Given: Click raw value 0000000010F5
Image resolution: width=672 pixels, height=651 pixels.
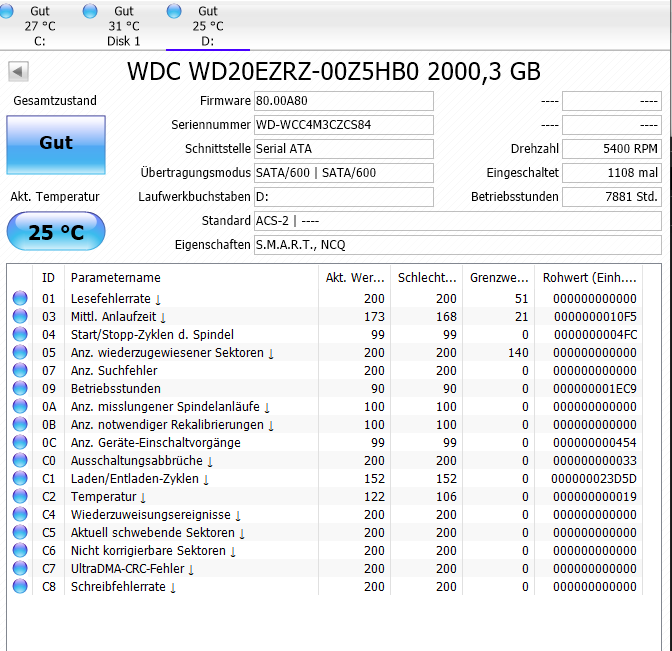Looking at the screenshot, I should pyautogui.click(x=595, y=316).
